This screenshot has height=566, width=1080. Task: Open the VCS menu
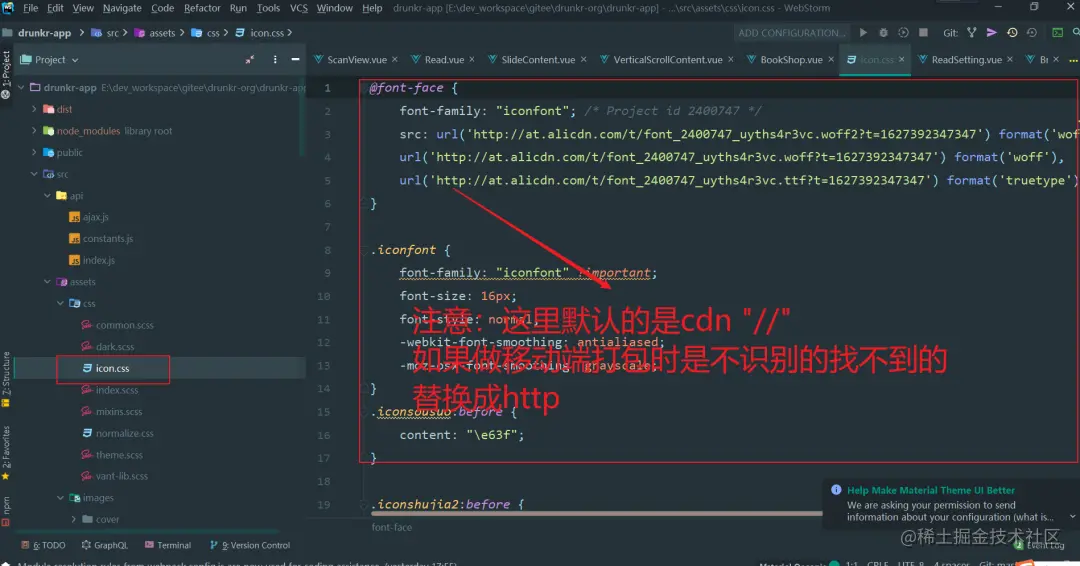click(x=298, y=8)
